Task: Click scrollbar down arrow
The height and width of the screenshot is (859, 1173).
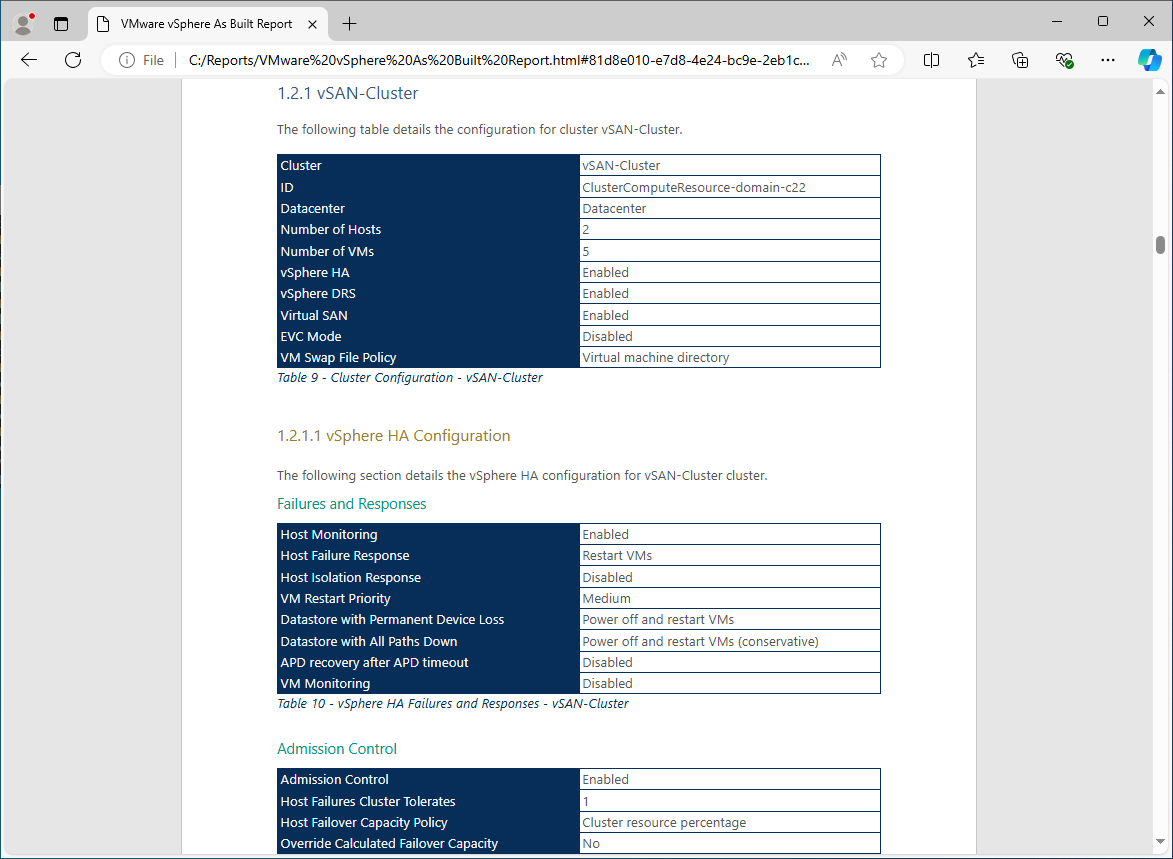Action: pos(1160,843)
